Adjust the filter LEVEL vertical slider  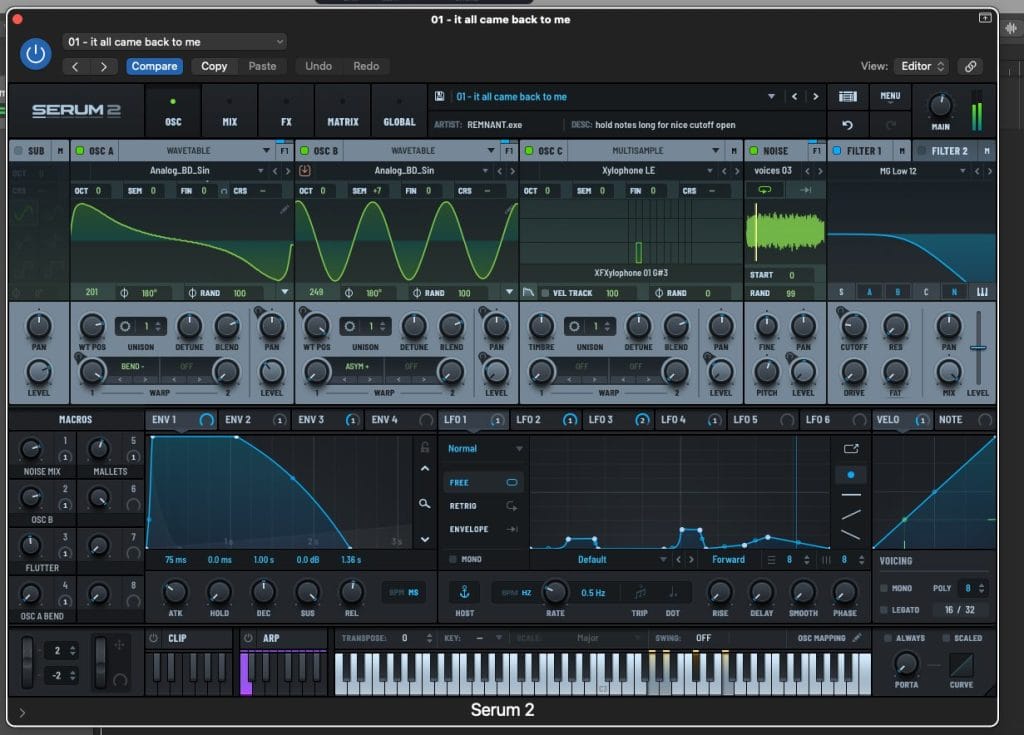click(x=978, y=348)
